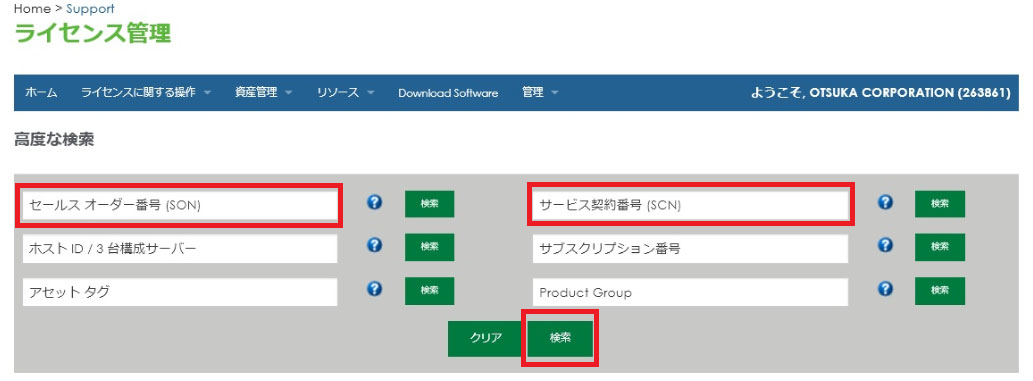This screenshot has width=1033, height=381.
Task: Click the Home breadcrumb text
Action: 32,9
